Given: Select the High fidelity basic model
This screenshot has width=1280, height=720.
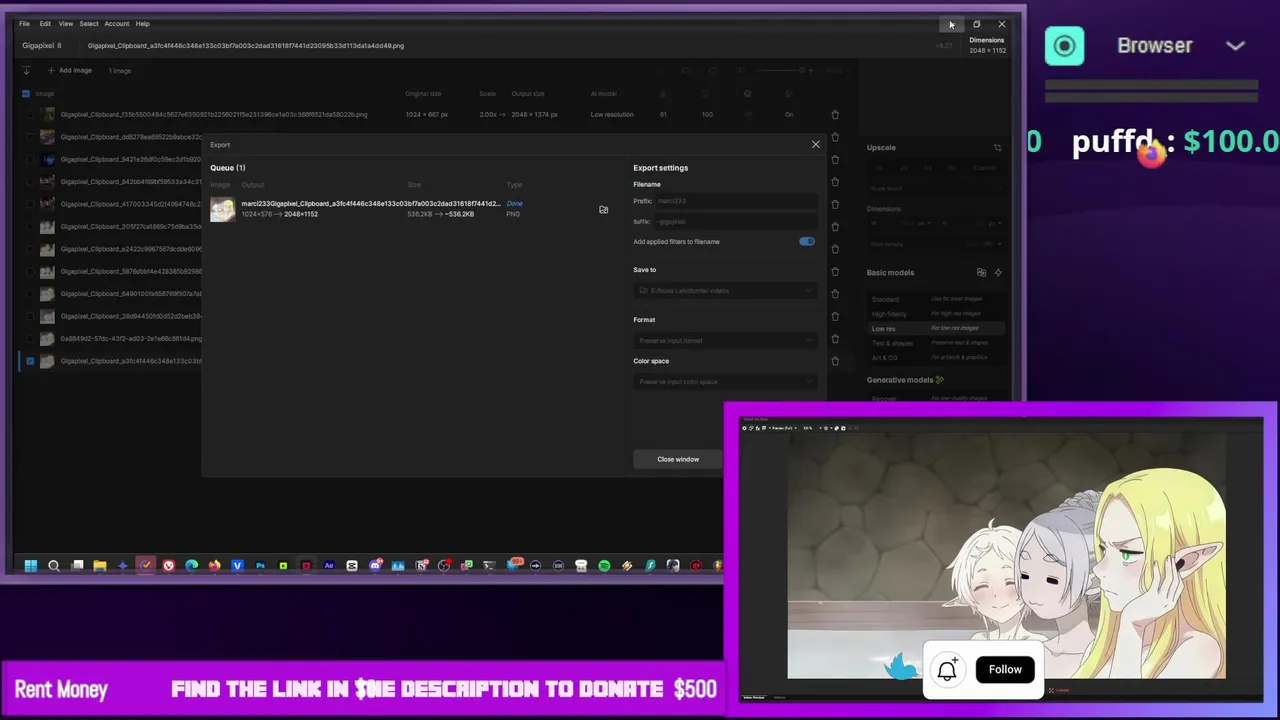Looking at the screenshot, I should click(x=935, y=314).
